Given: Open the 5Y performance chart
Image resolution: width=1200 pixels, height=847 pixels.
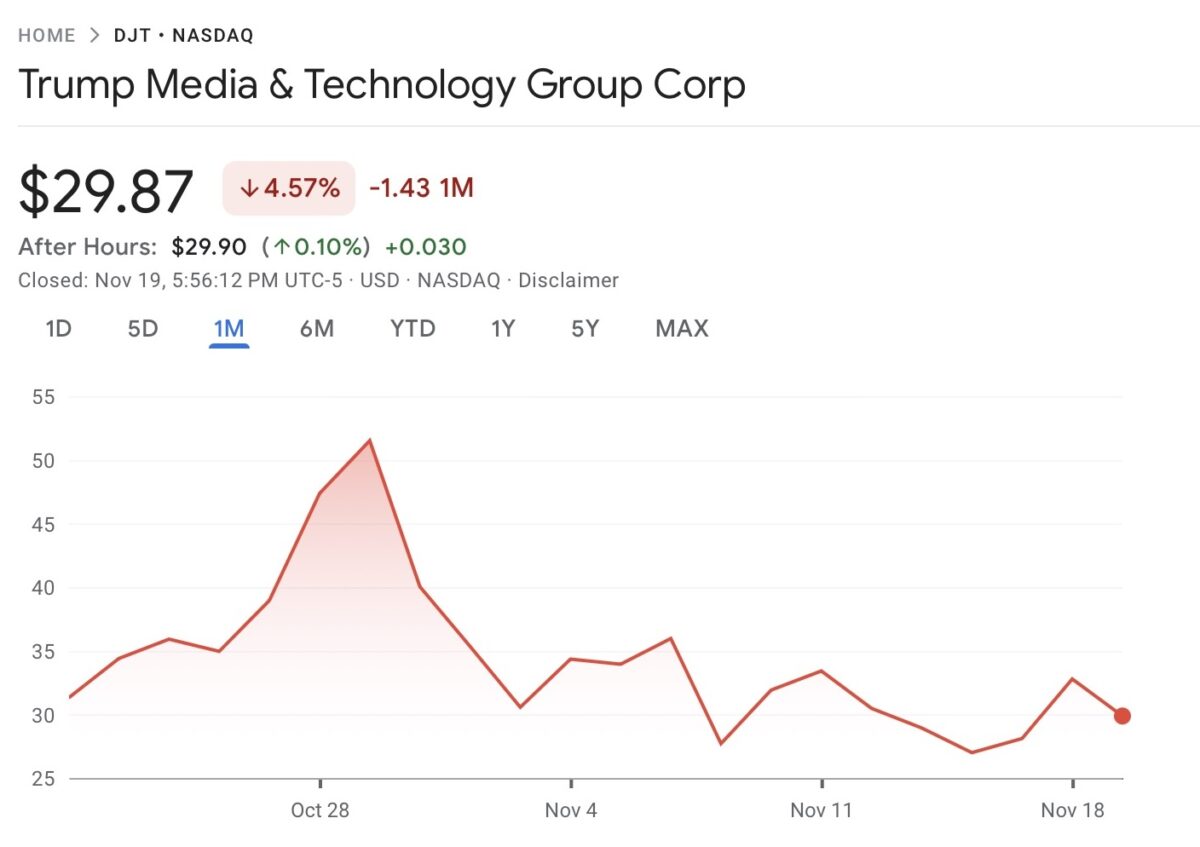Looking at the screenshot, I should click(584, 328).
